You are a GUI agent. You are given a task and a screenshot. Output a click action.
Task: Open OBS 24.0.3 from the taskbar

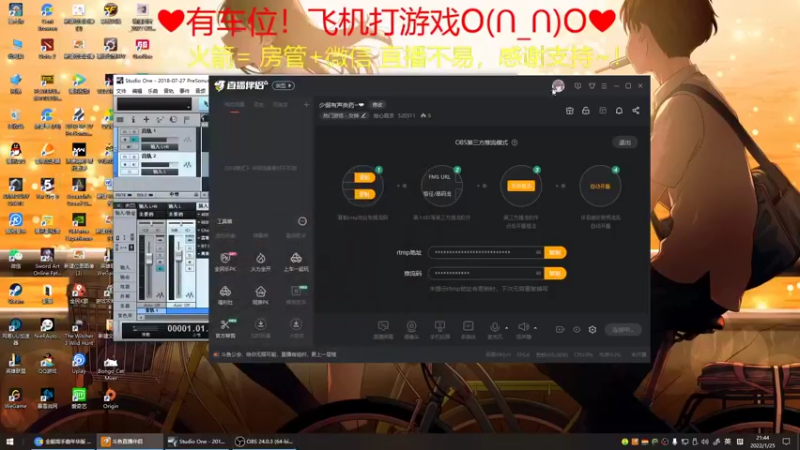click(x=265, y=441)
